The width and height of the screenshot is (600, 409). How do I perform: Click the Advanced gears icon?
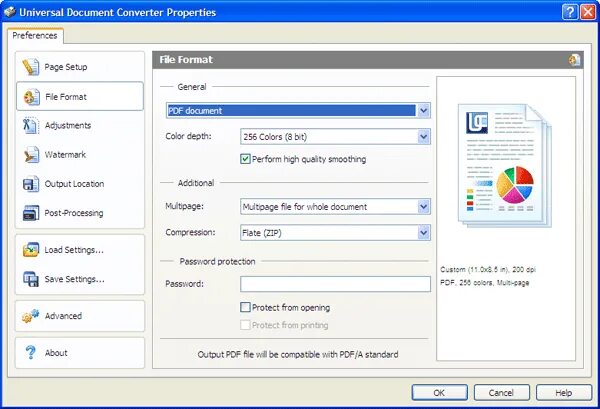31,316
